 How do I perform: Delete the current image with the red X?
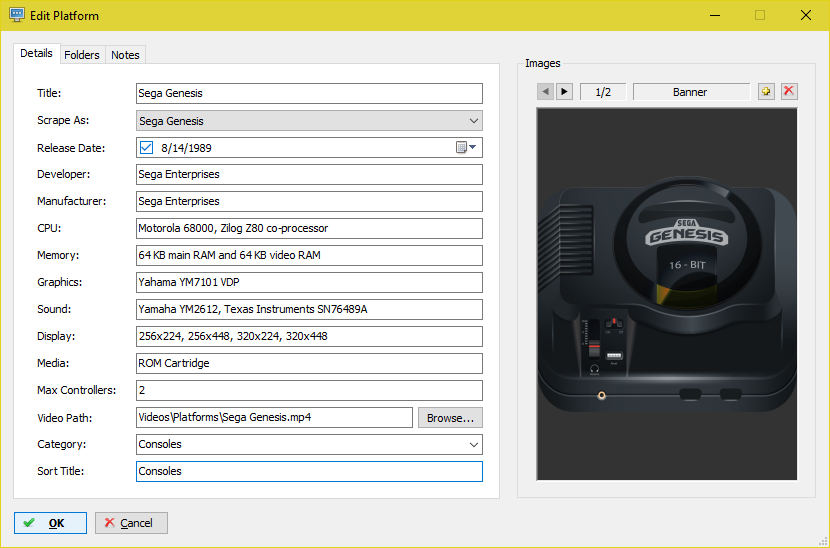point(789,92)
